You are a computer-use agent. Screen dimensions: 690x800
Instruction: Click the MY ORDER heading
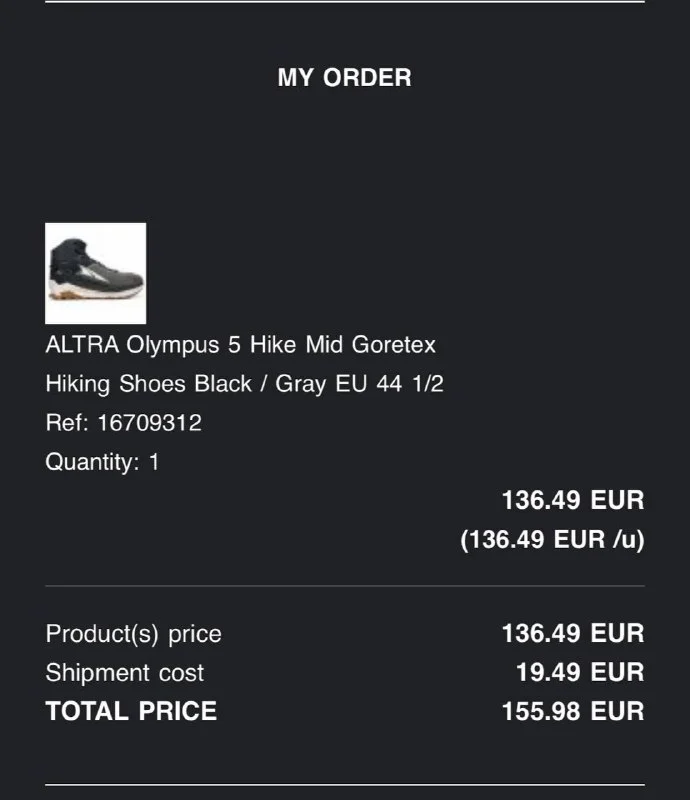(x=344, y=78)
